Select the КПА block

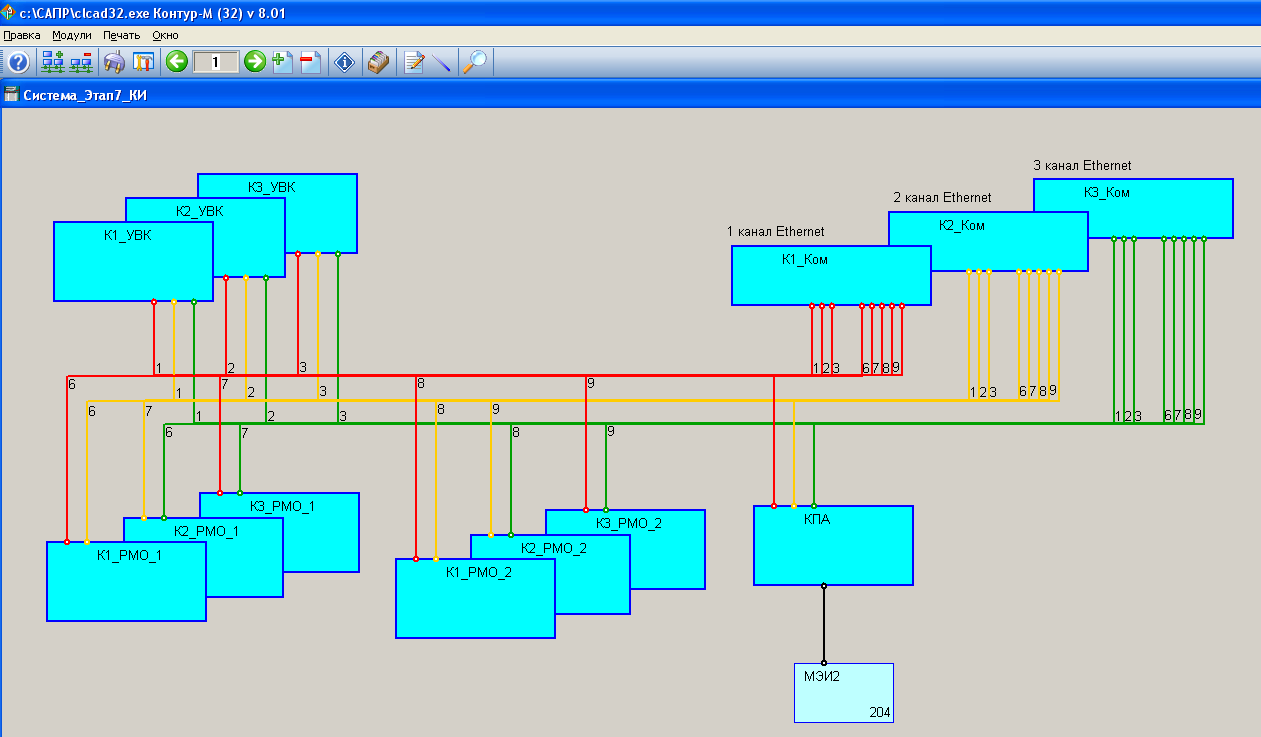(833, 545)
